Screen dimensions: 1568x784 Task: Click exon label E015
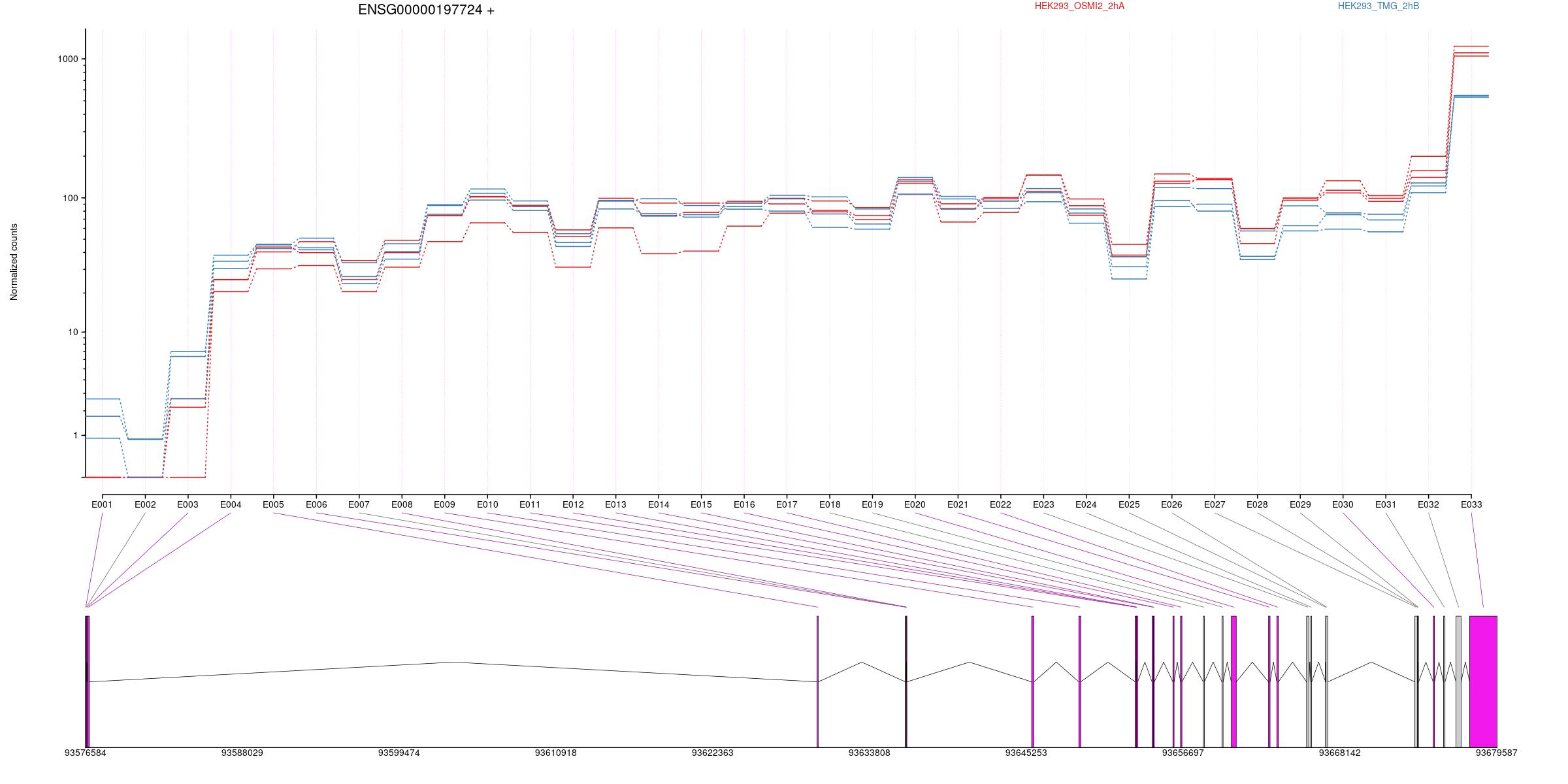coord(701,504)
